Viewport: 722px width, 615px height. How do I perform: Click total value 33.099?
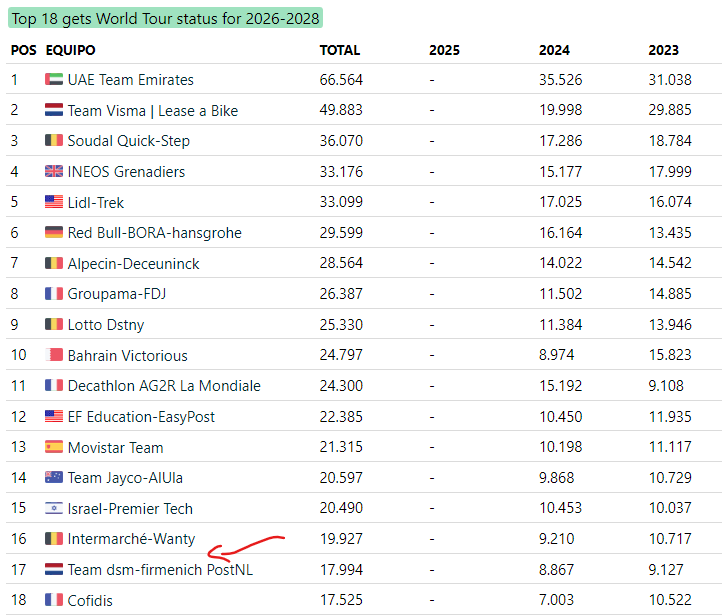[x=341, y=202]
